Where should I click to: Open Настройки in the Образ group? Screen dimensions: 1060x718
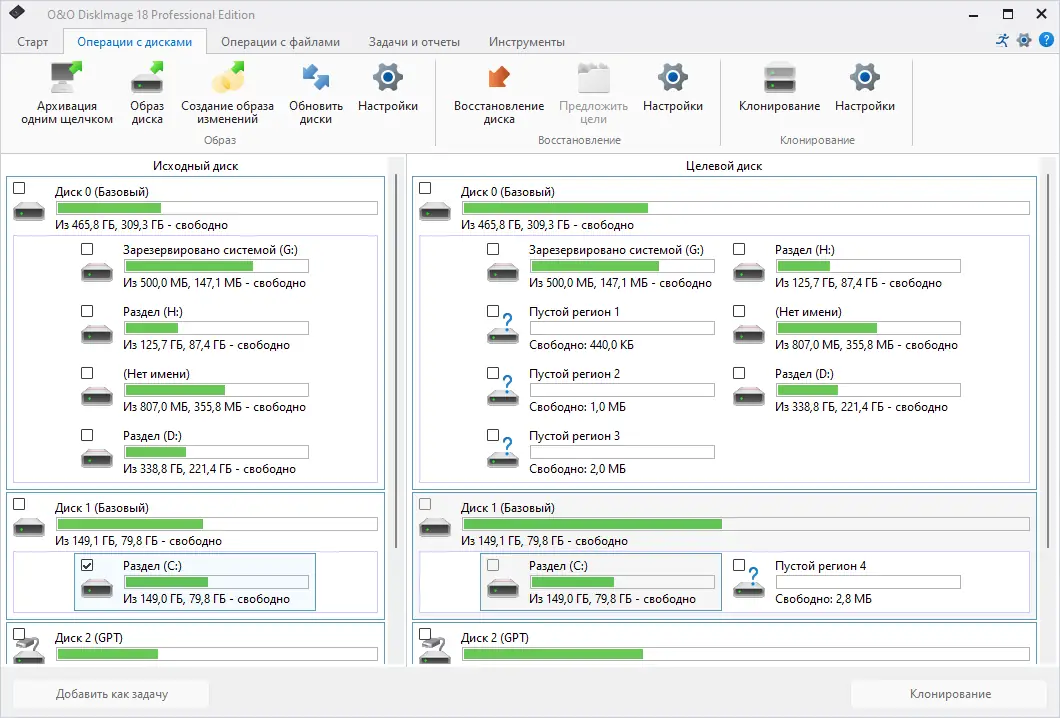click(388, 78)
